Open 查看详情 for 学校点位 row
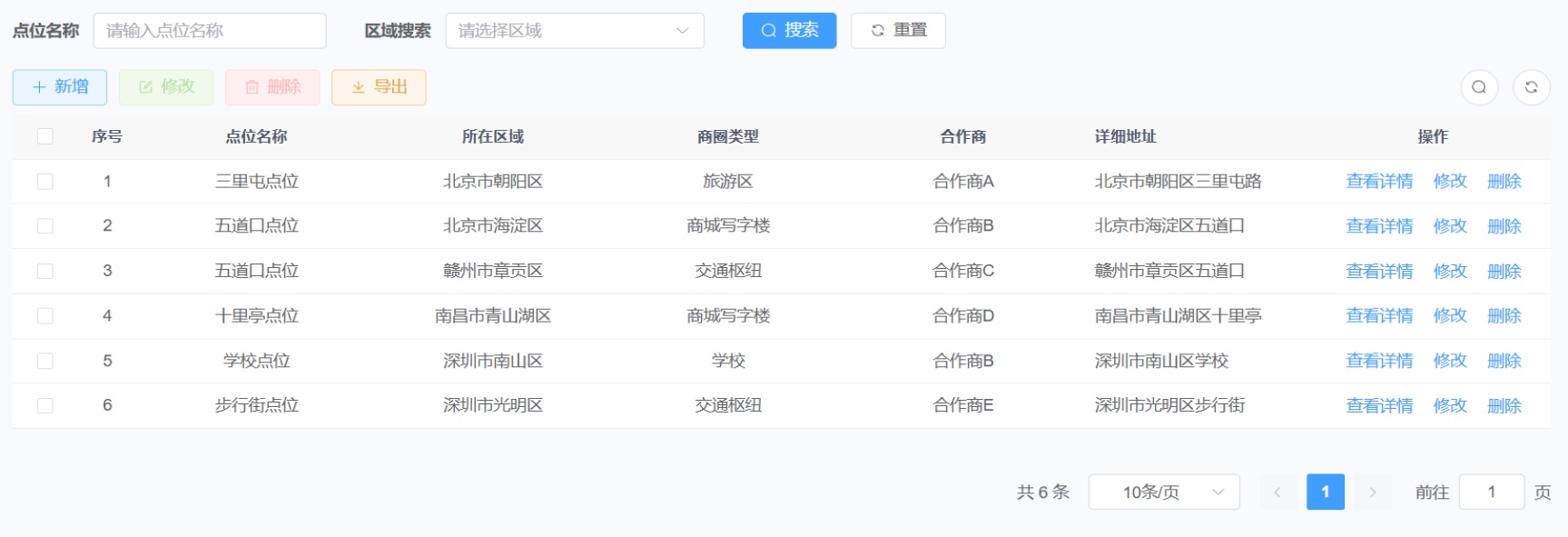The height and width of the screenshot is (537, 1568). coord(1378,361)
